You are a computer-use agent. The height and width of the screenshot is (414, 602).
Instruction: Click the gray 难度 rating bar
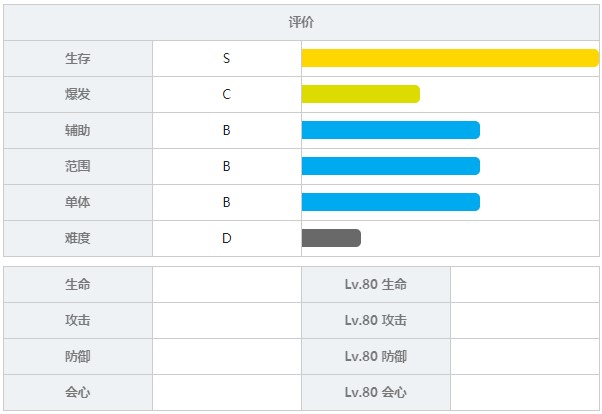click(331, 238)
